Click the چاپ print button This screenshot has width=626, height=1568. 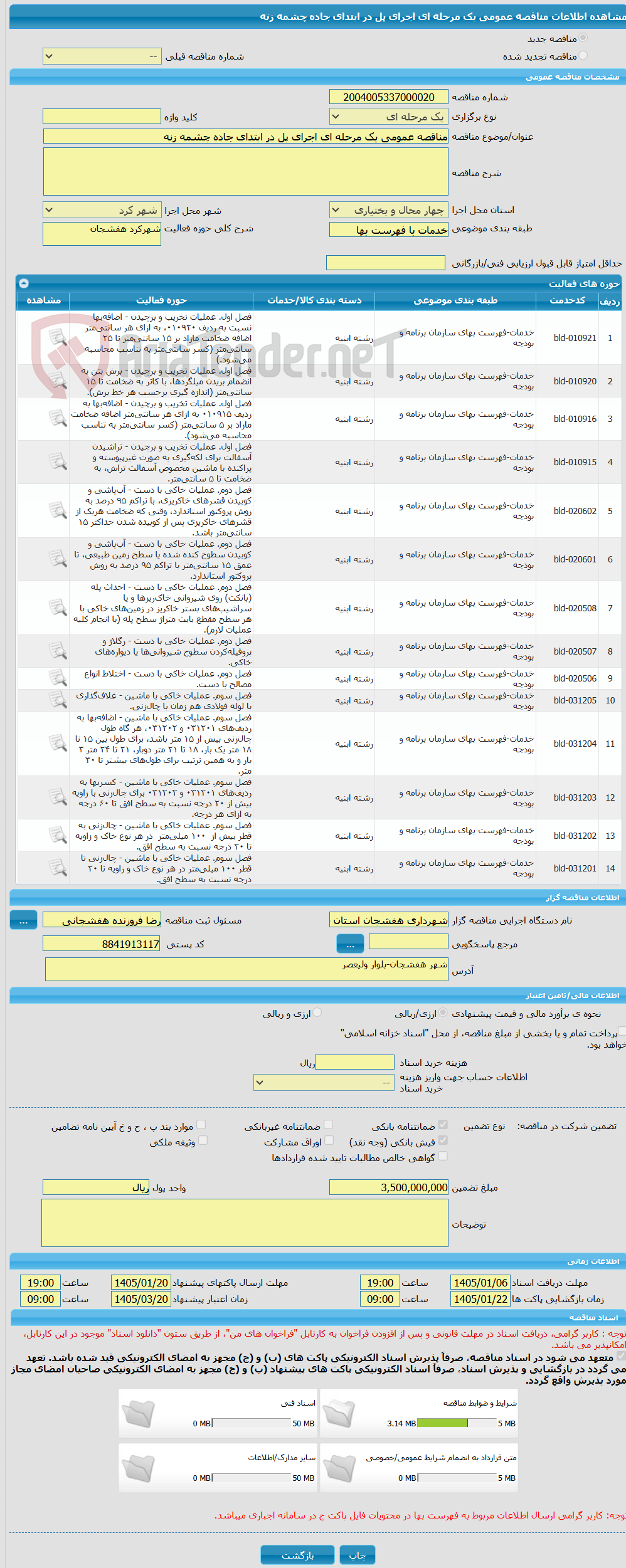[x=358, y=1555]
